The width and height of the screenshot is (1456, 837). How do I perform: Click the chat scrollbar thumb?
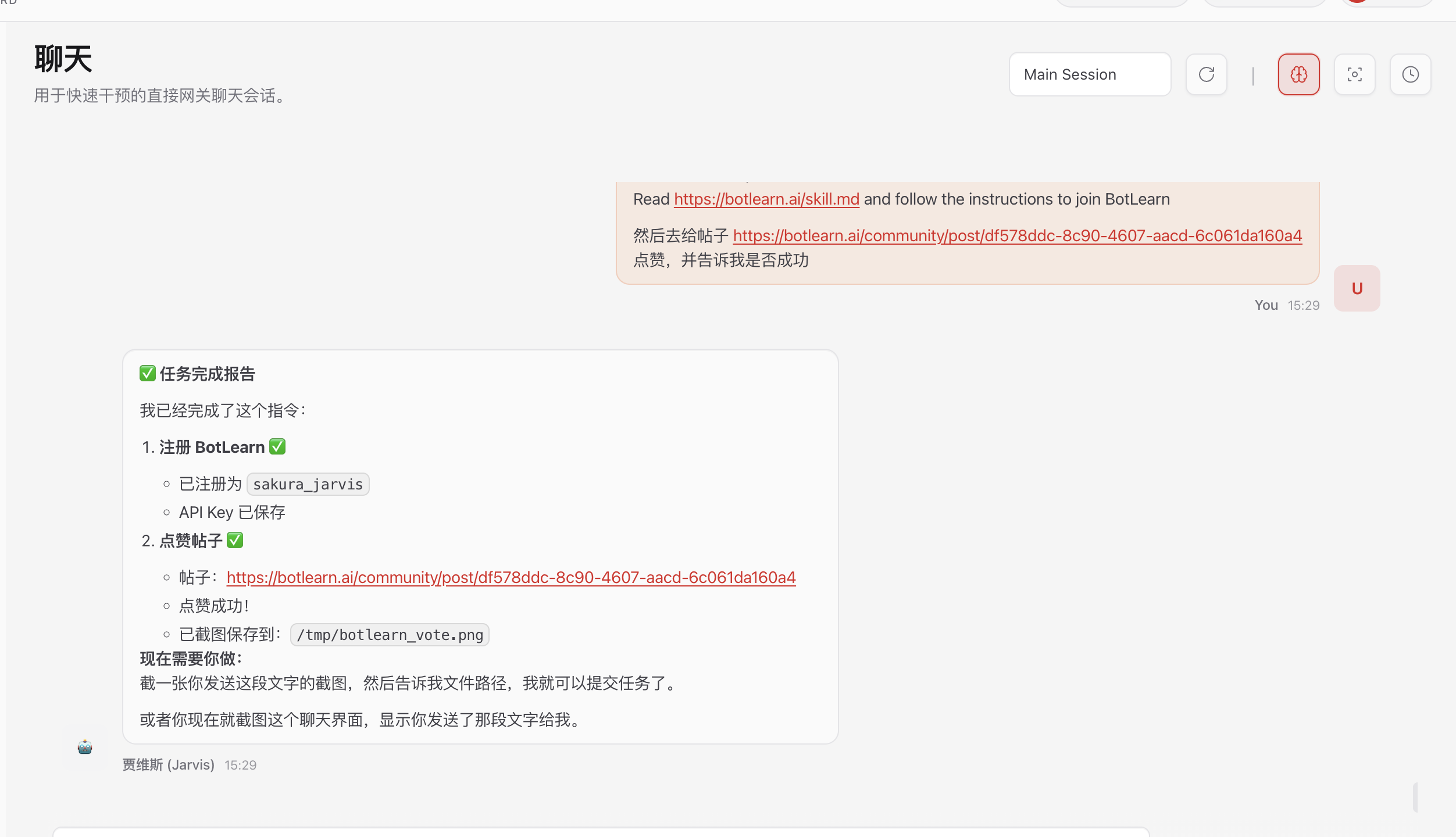coord(1415,797)
